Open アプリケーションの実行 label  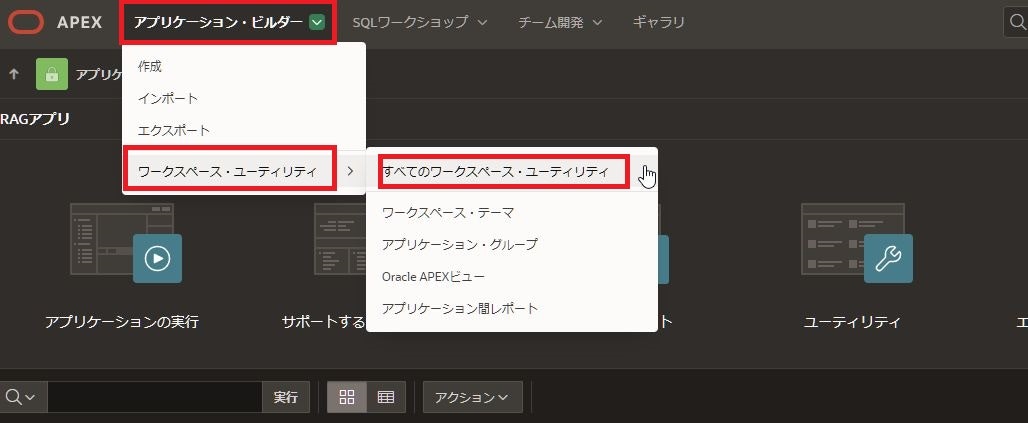122,322
